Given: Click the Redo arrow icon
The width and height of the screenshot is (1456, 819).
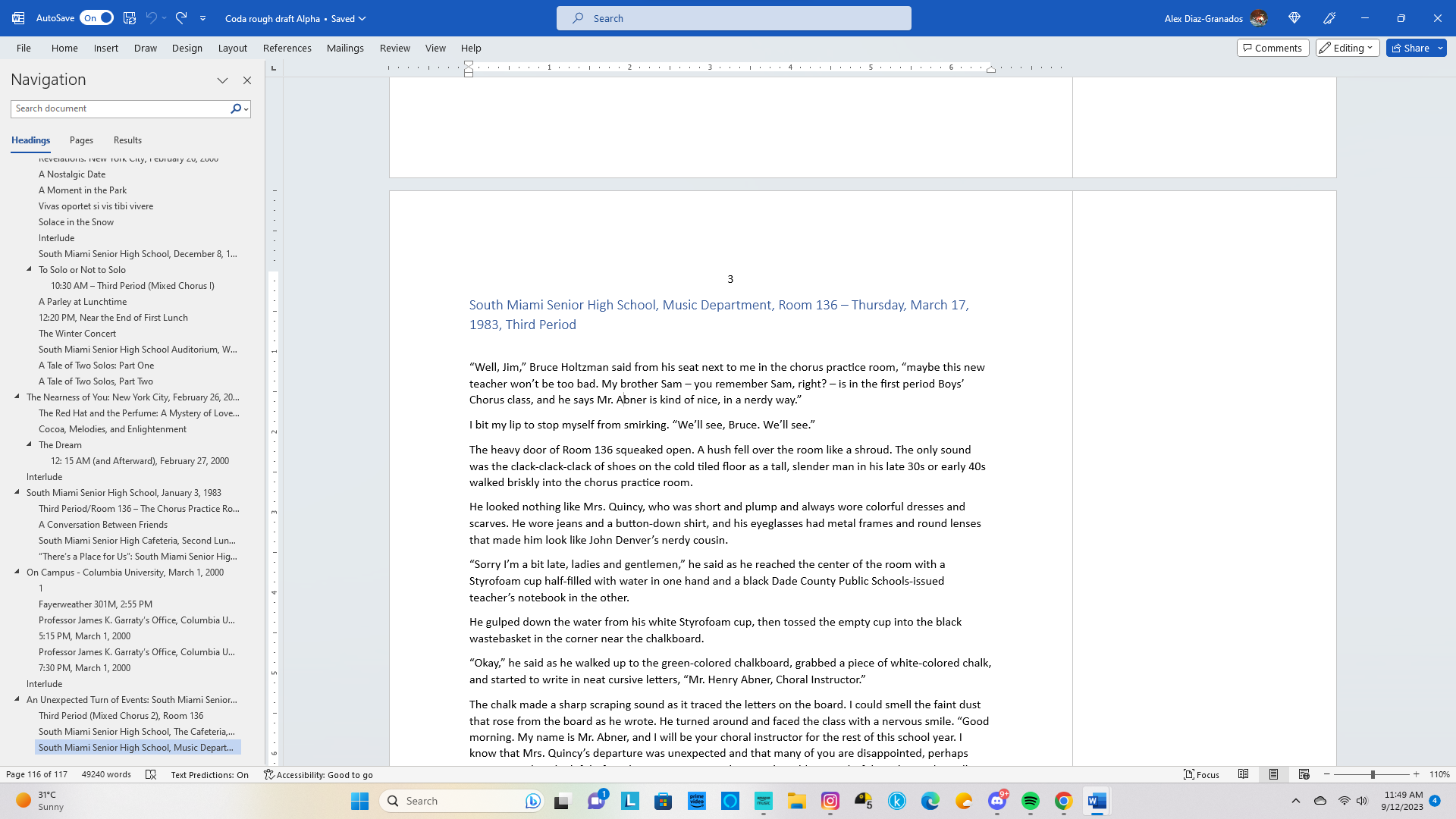Looking at the screenshot, I should (x=180, y=17).
